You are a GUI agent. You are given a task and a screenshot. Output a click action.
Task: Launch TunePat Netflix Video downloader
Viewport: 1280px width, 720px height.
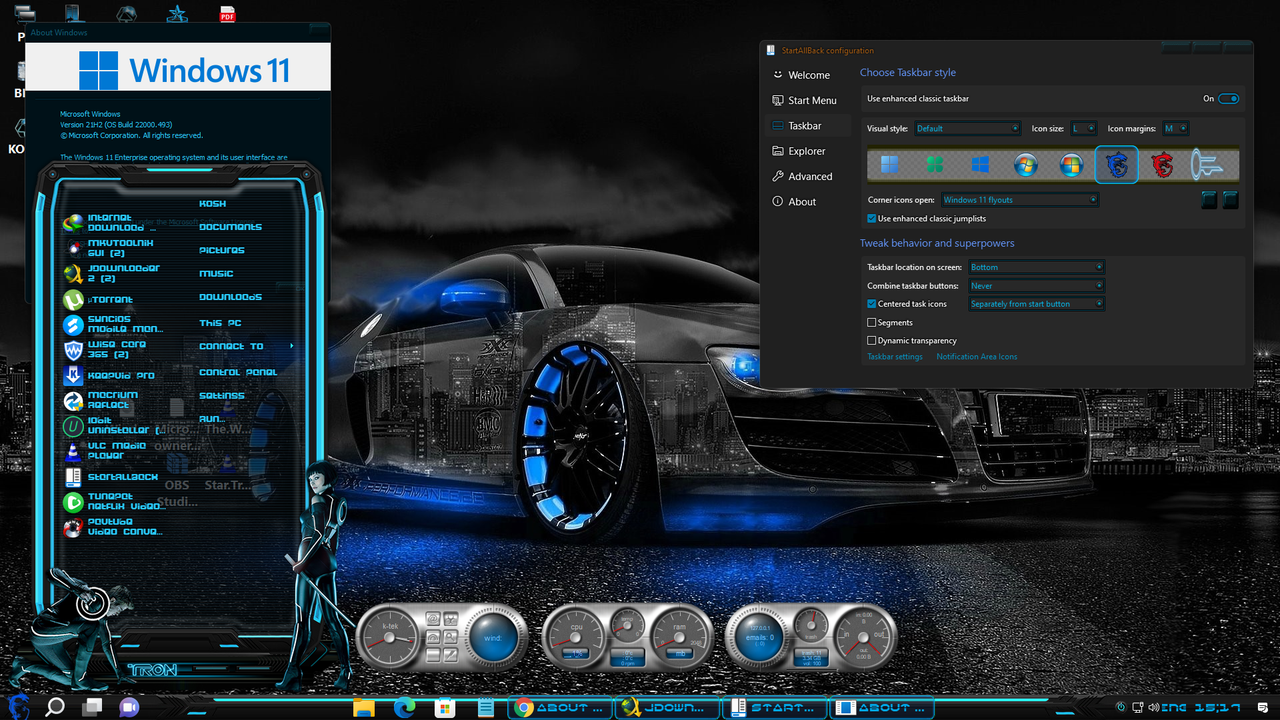tap(113, 502)
